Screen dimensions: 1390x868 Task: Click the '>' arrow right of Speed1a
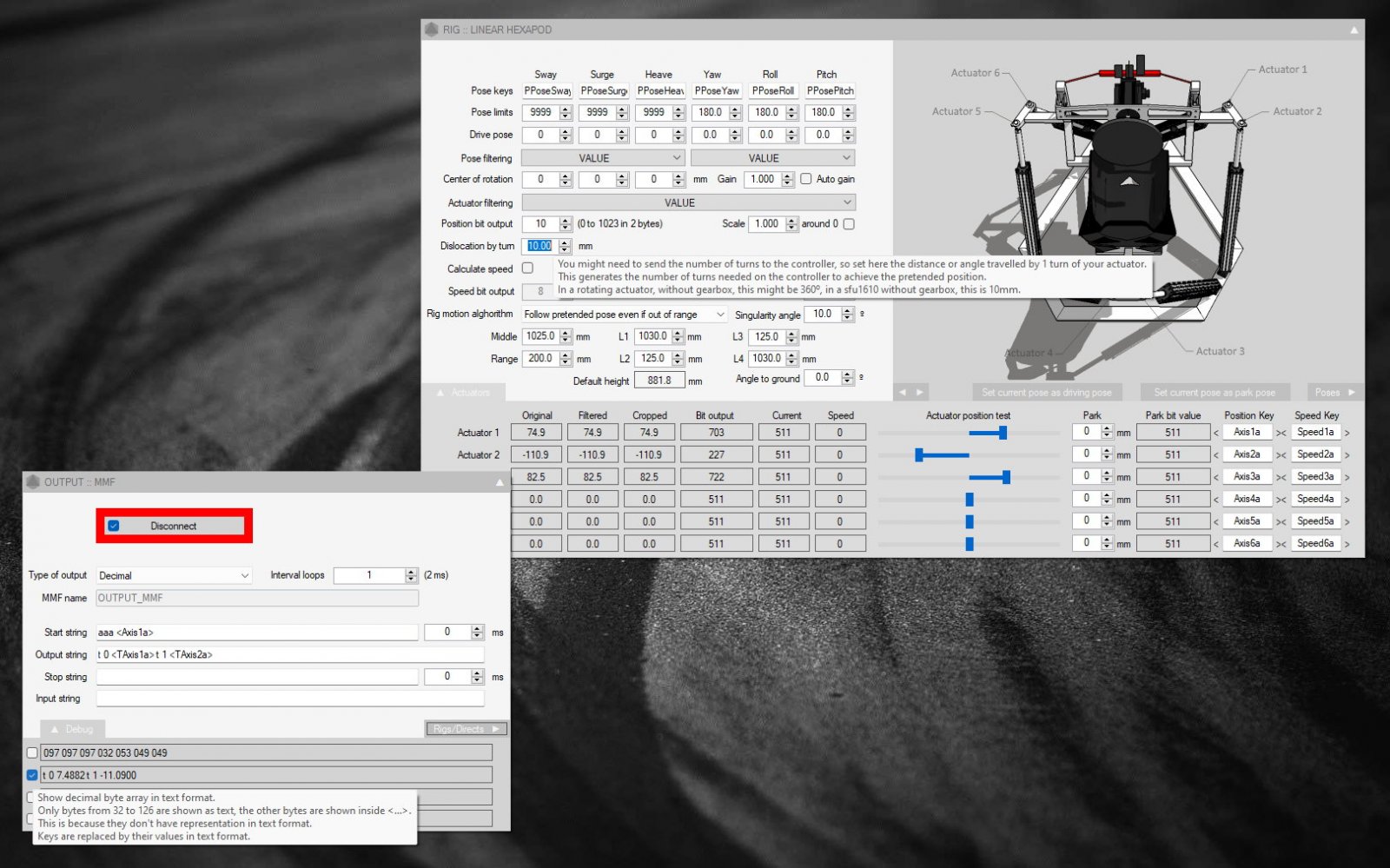point(1347,433)
